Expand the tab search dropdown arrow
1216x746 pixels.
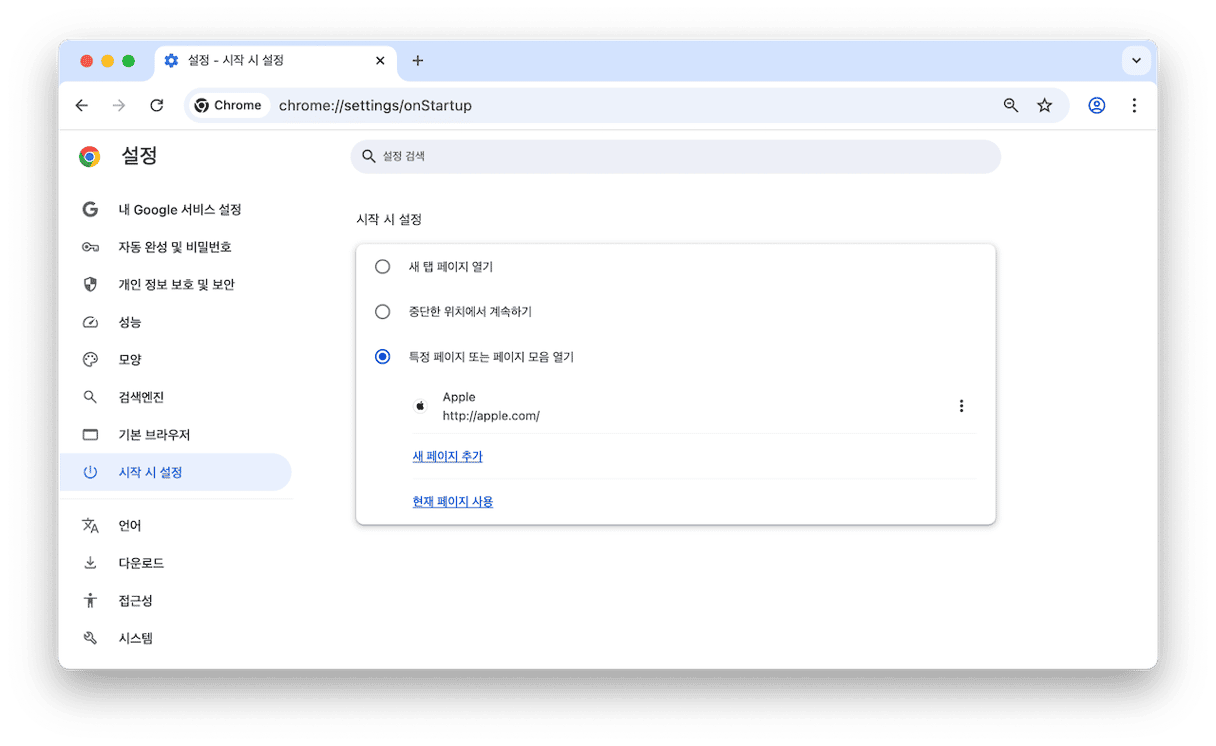(x=1136, y=61)
